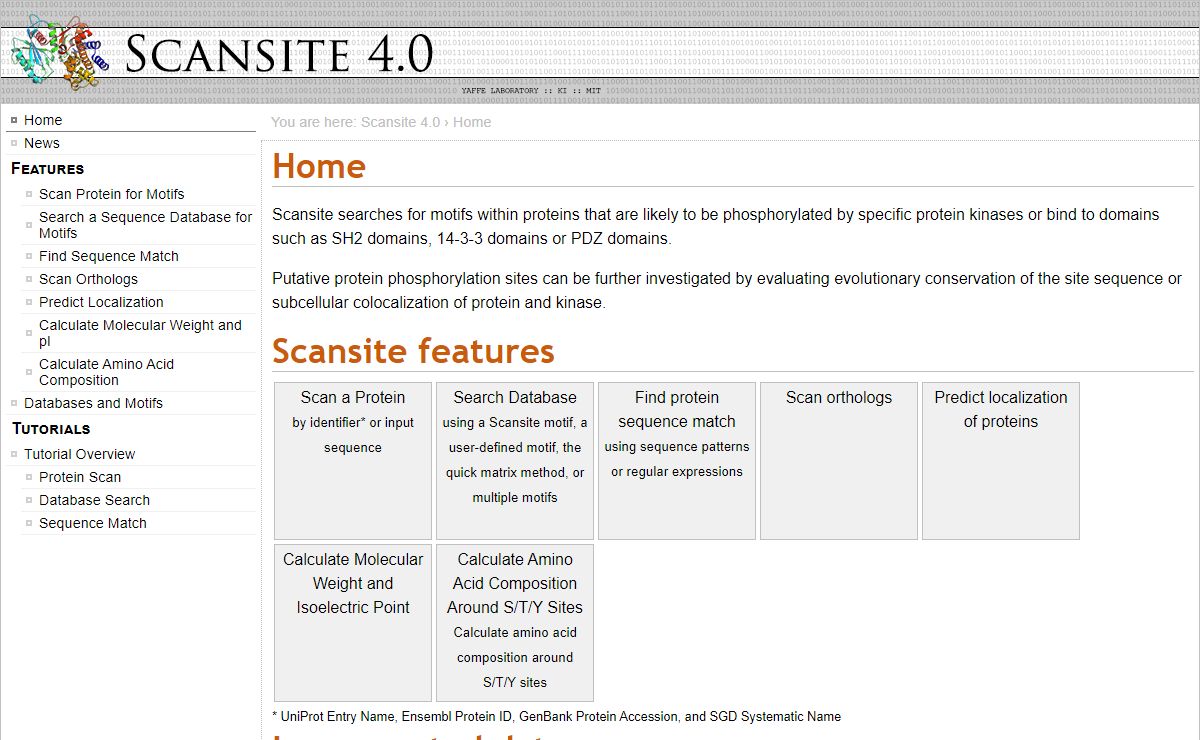
Task: Click the Features sidebar heading
Action: click(x=47, y=169)
